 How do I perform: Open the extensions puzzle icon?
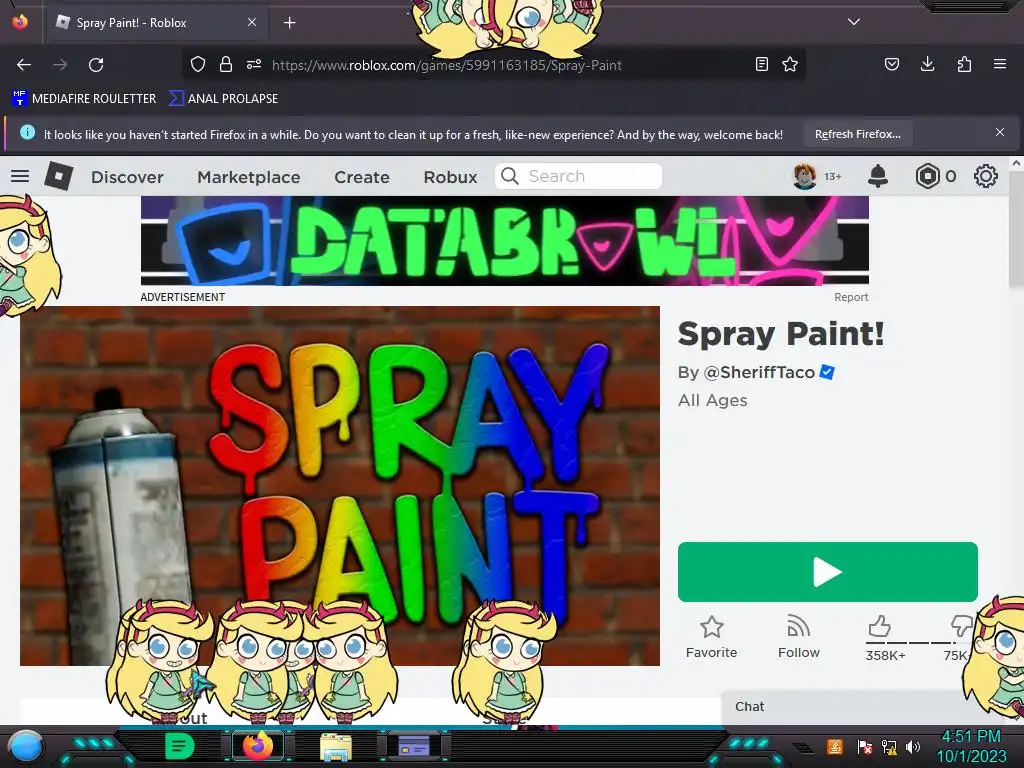[x=964, y=64]
